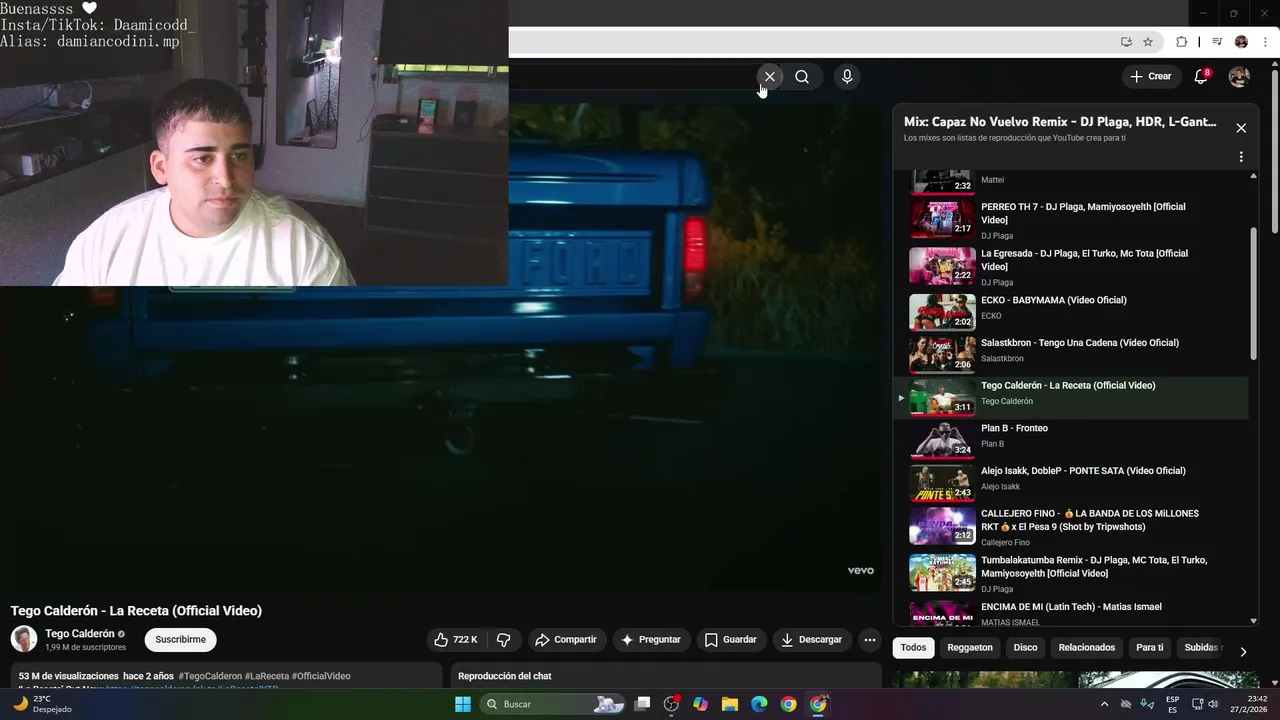
Task: Clear the YouTube search box with the X icon
Action: point(769,77)
